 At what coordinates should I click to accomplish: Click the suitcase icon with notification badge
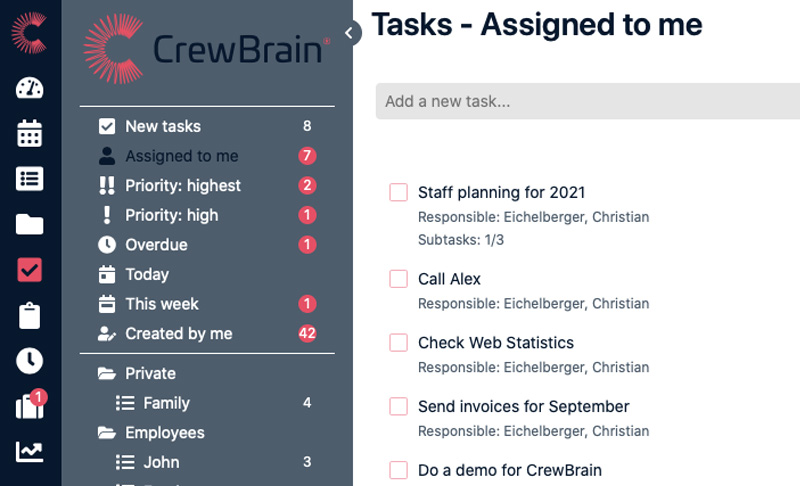30,405
